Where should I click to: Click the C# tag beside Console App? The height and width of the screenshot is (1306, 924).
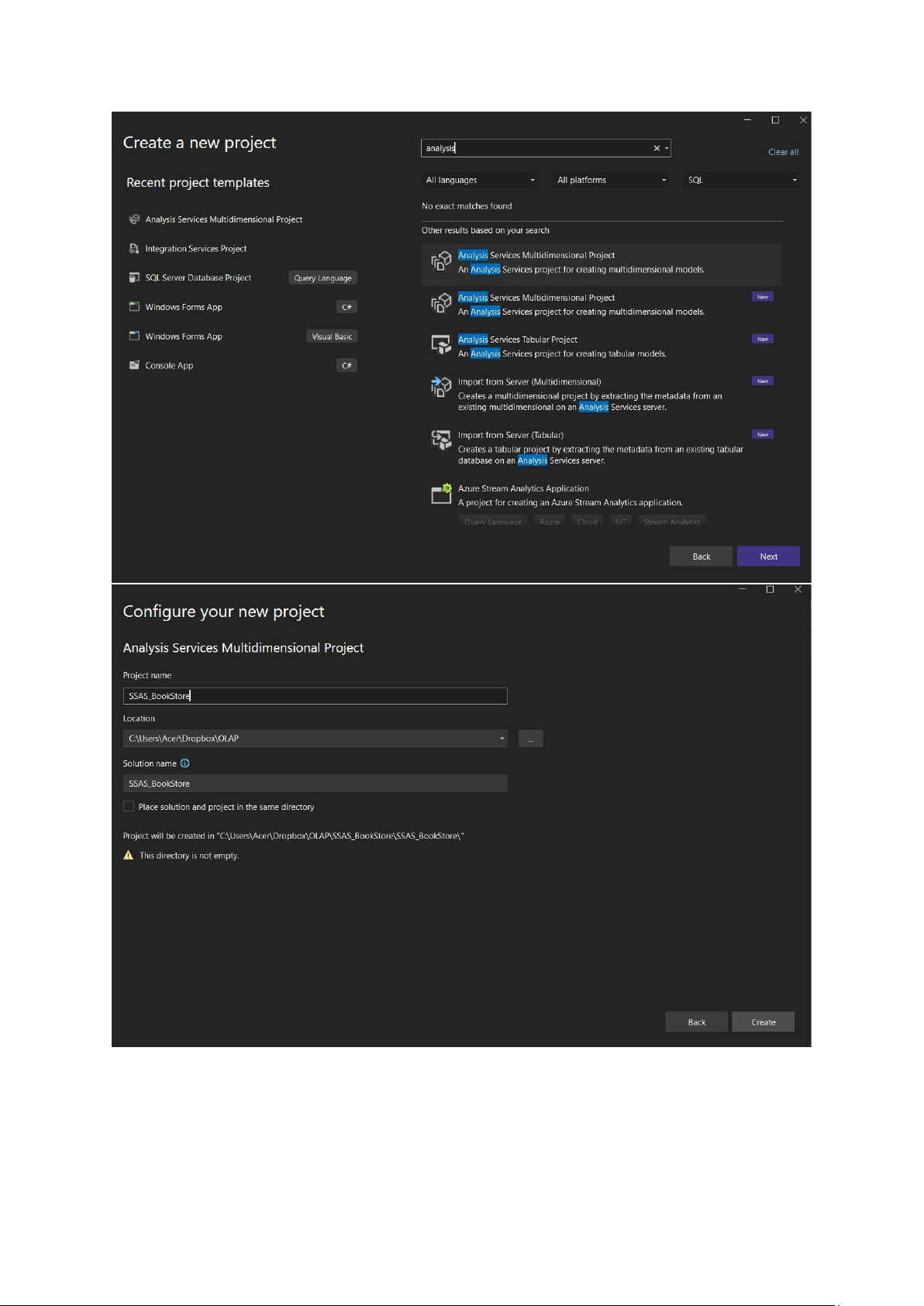pos(346,366)
